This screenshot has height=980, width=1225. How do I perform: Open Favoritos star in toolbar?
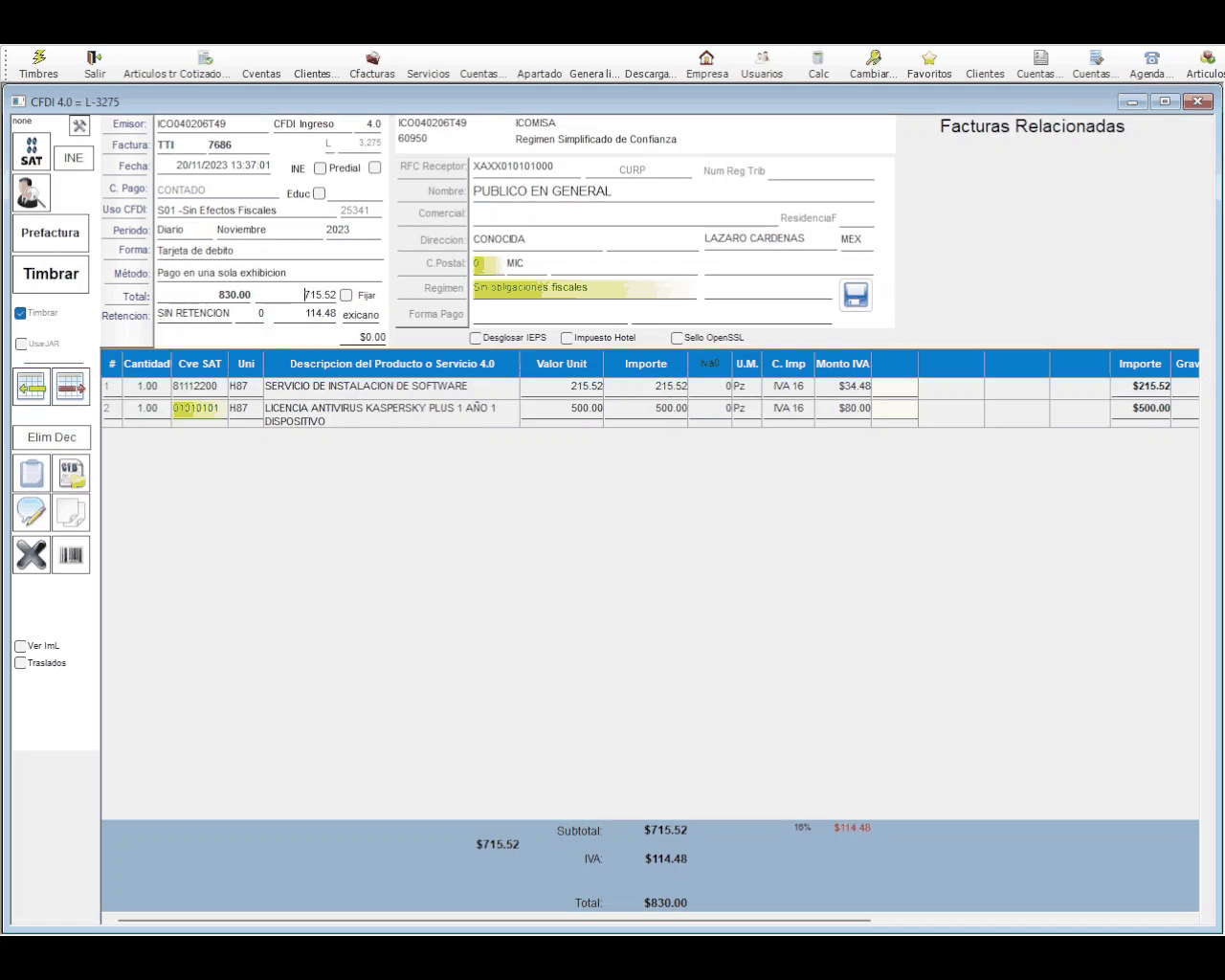[x=928, y=64]
